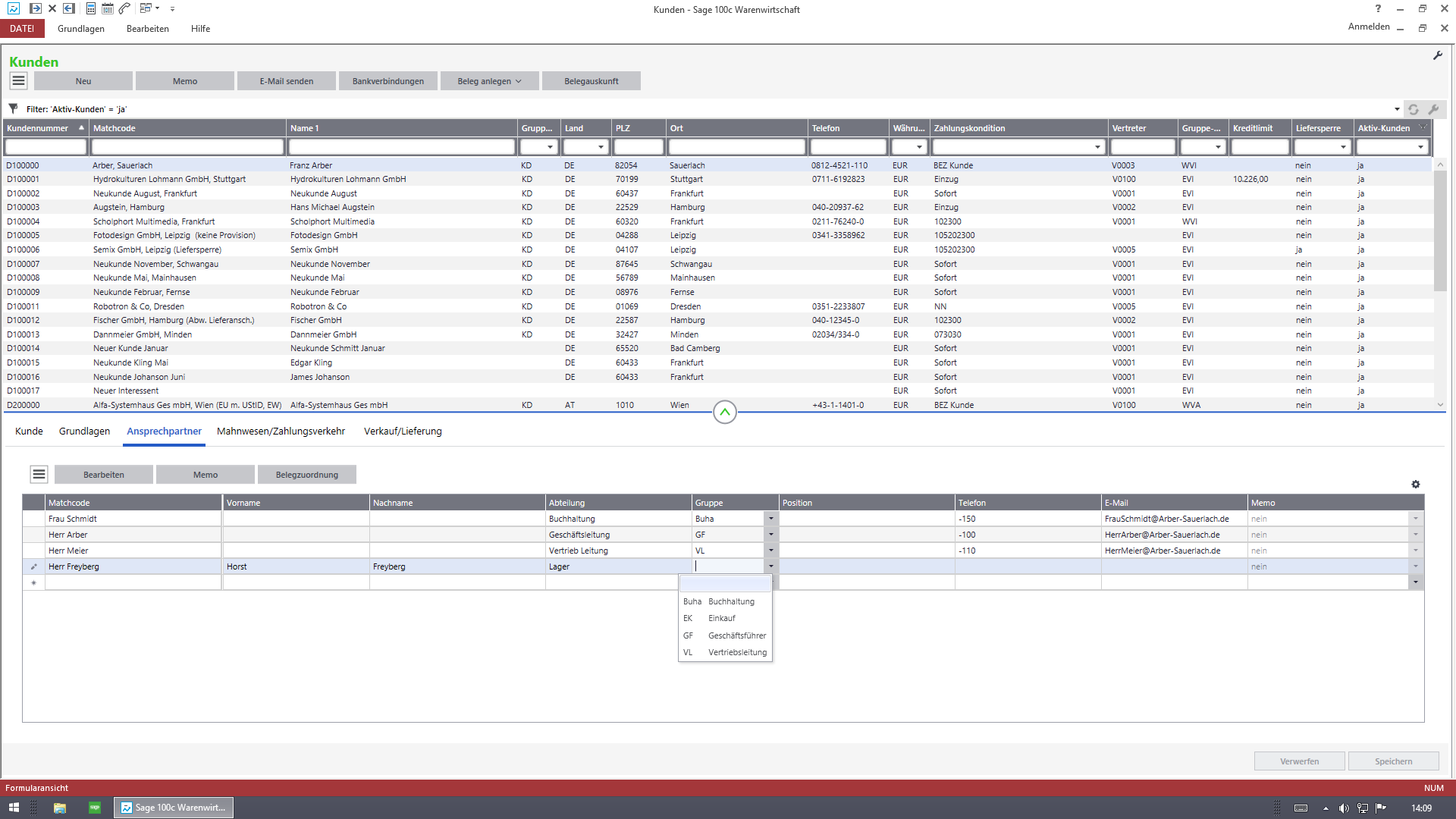The image size is (1456, 819).
Task: Open the Land column filter dropdown
Action: pos(601,147)
